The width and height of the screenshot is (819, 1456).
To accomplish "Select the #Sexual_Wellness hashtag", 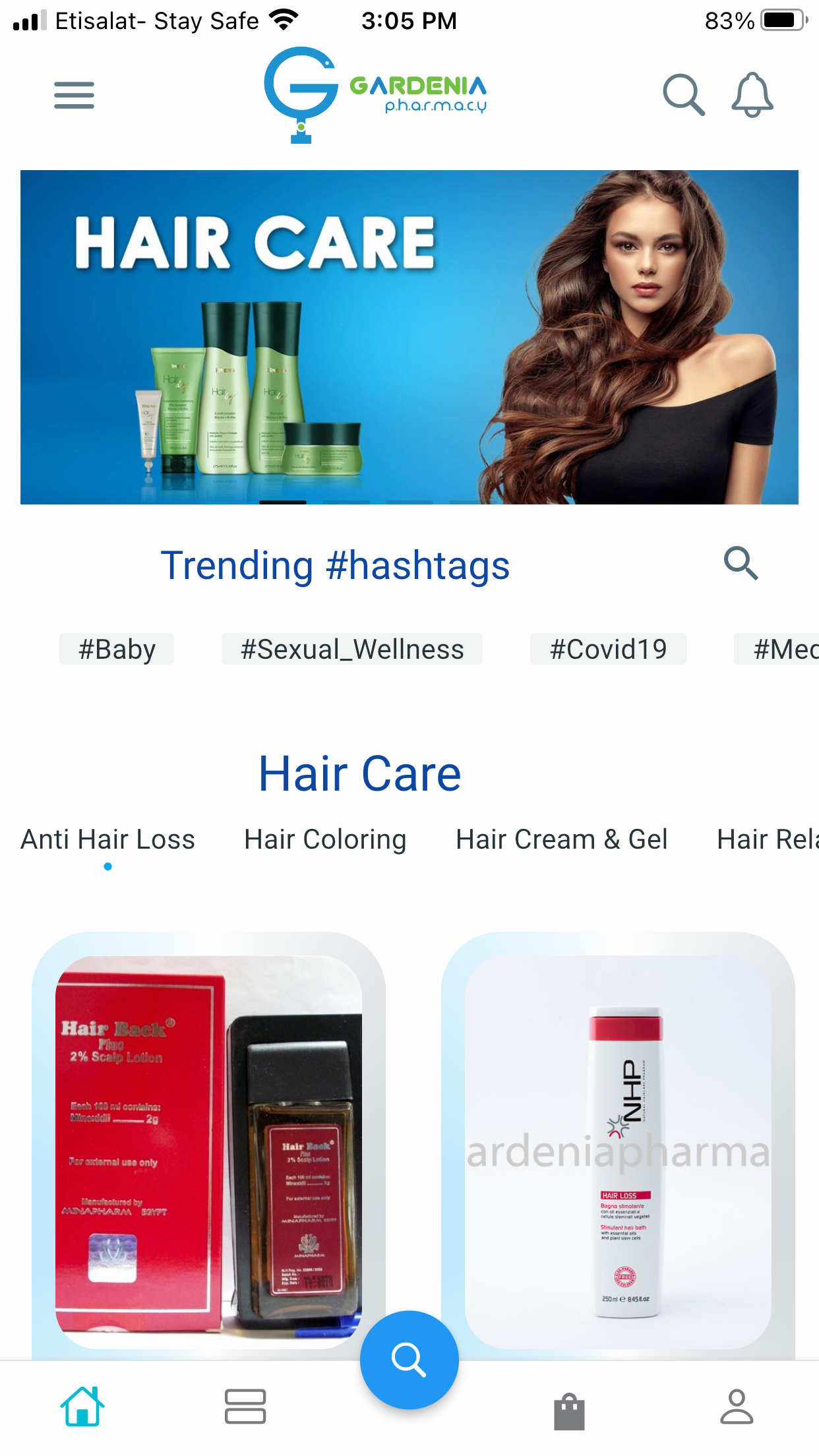I will pyautogui.click(x=352, y=649).
